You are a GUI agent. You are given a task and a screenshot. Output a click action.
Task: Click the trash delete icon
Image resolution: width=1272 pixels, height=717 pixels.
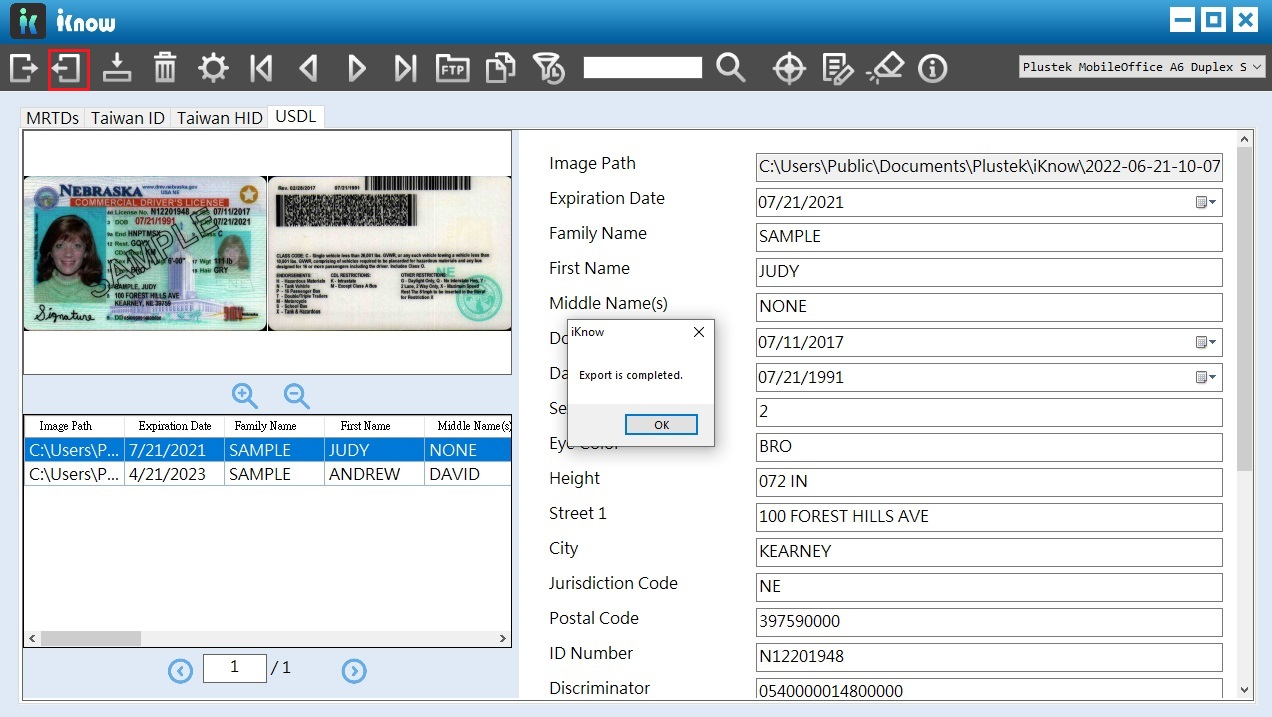[x=165, y=69]
